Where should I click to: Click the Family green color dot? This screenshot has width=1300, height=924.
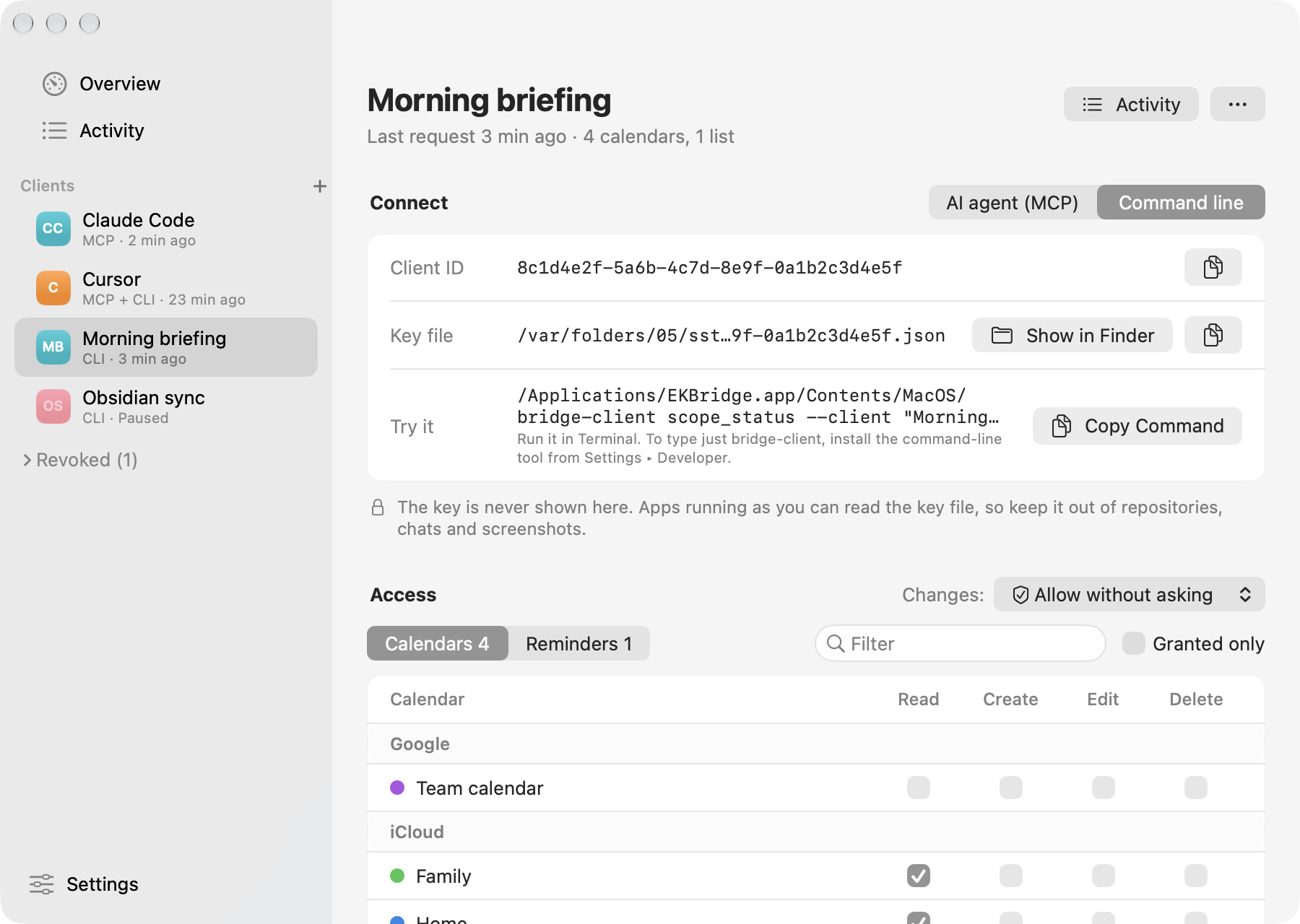(x=397, y=876)
